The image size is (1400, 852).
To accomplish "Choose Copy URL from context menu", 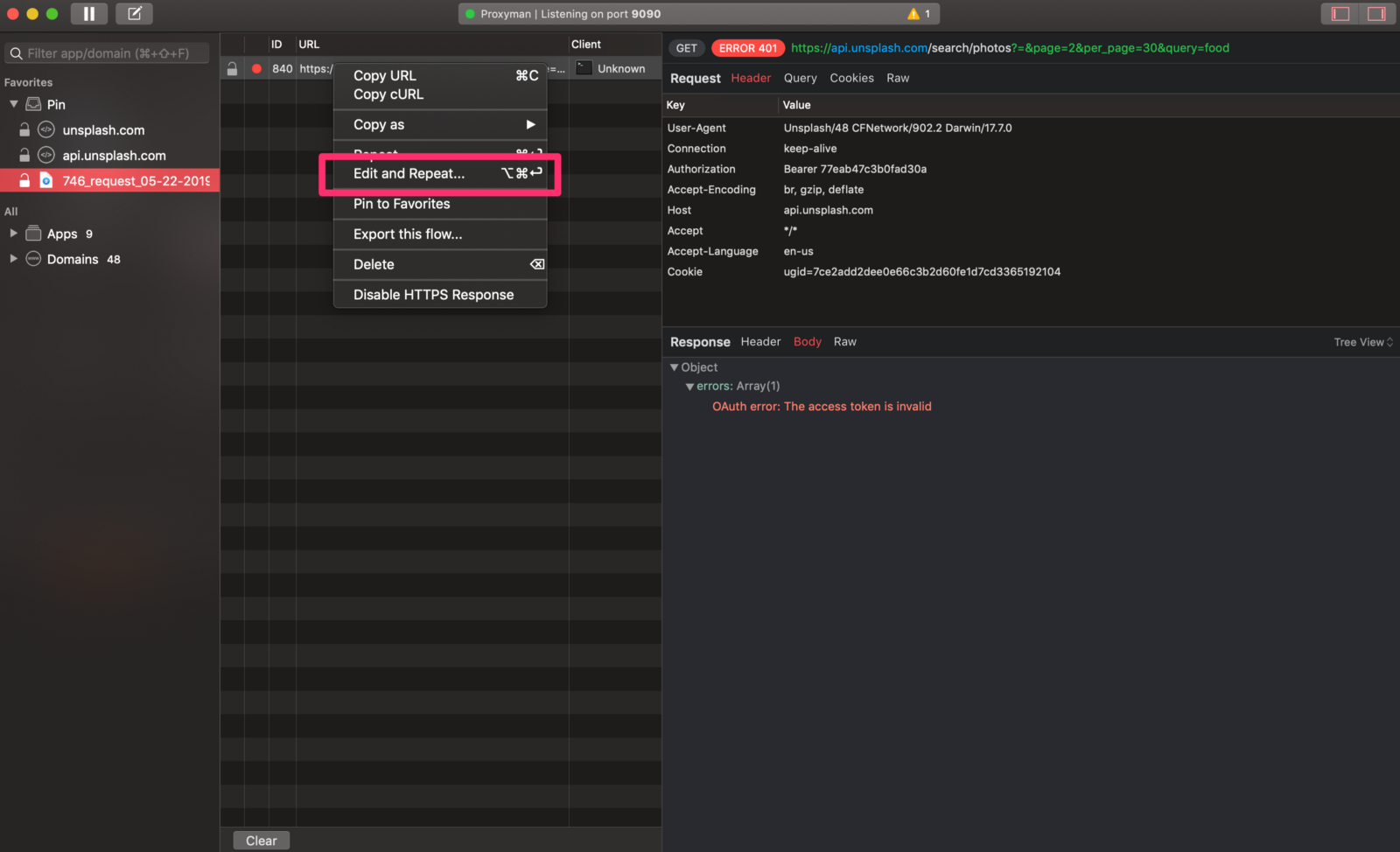I will pos(440,75).
